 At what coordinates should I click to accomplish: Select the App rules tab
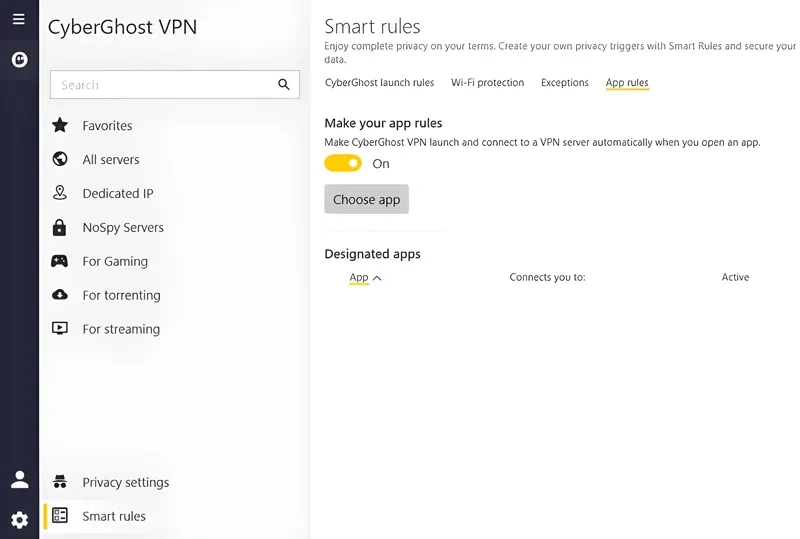point(627,83)
